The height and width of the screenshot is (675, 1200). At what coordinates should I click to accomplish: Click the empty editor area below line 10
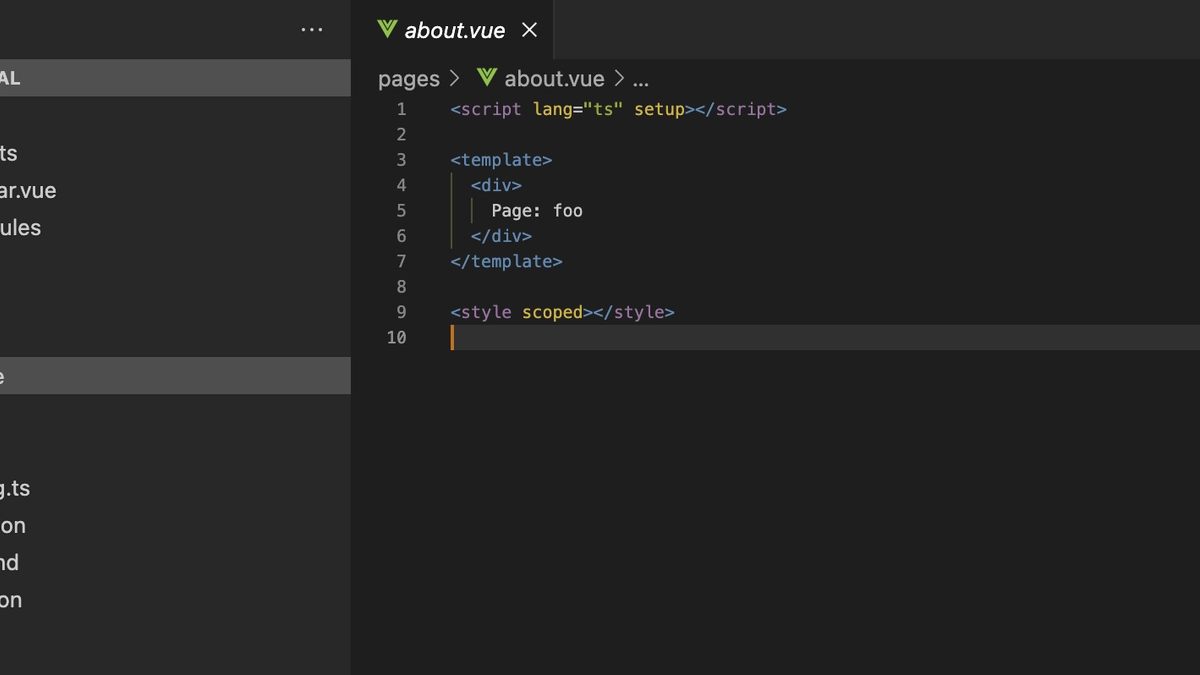click(x=700, y=450)
